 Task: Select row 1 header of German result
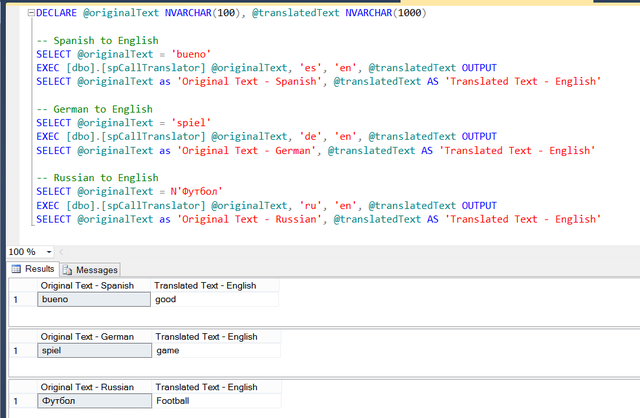[23, 351]
